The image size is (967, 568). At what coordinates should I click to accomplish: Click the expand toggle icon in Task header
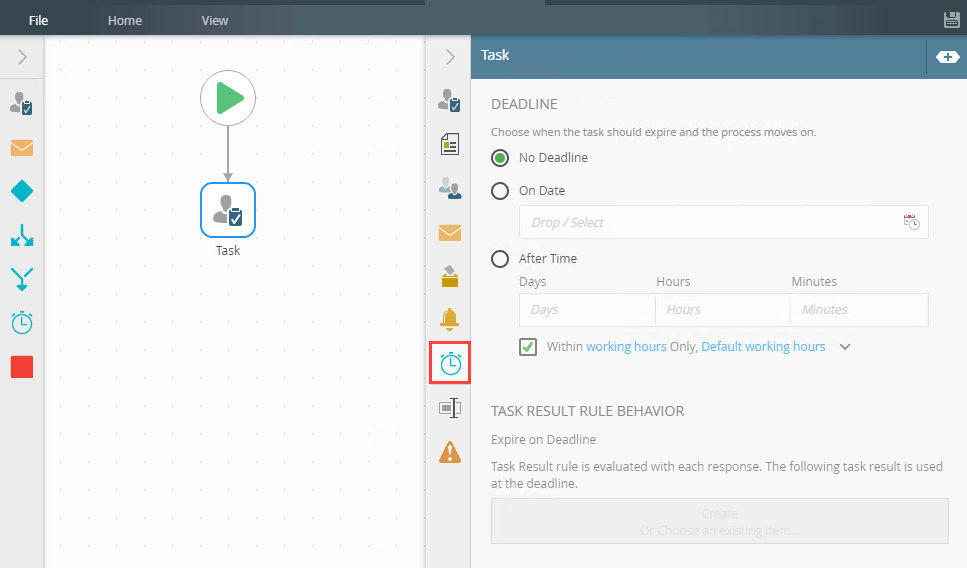[x=947, y=57]
